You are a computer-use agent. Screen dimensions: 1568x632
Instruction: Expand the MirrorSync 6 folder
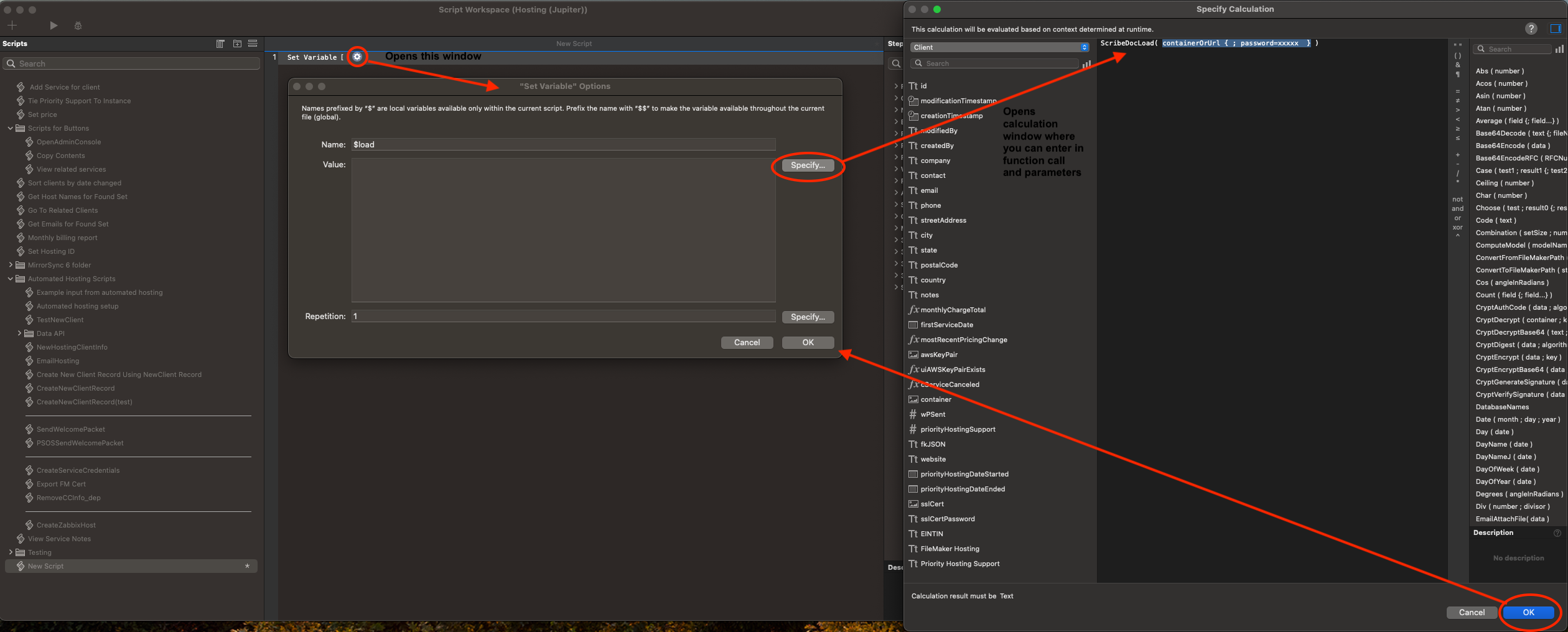[11, 265]
